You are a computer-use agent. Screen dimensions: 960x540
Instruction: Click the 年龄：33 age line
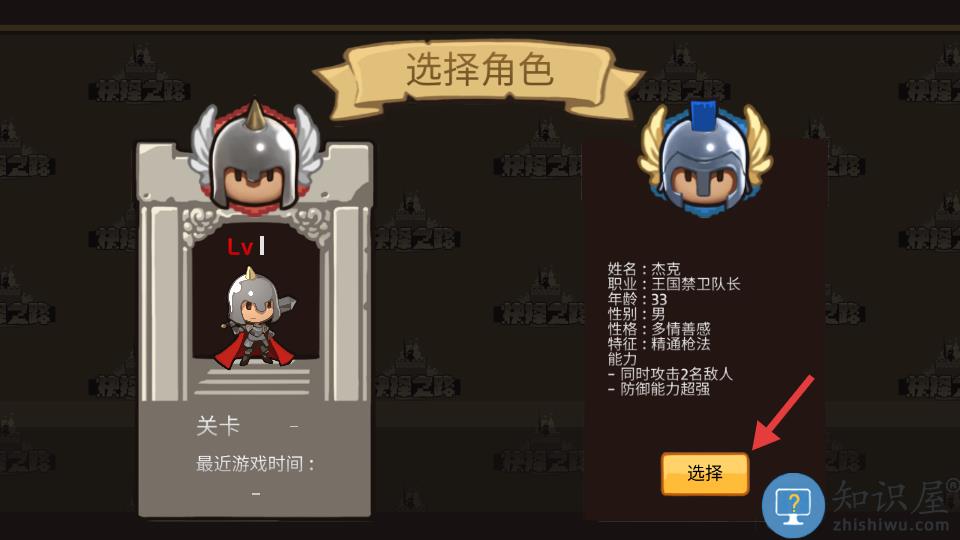(637, 299)
